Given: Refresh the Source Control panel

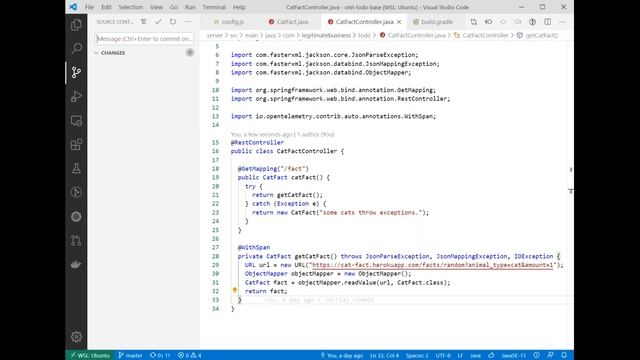Looking at the screenshot, I should (x=173, y=22).
